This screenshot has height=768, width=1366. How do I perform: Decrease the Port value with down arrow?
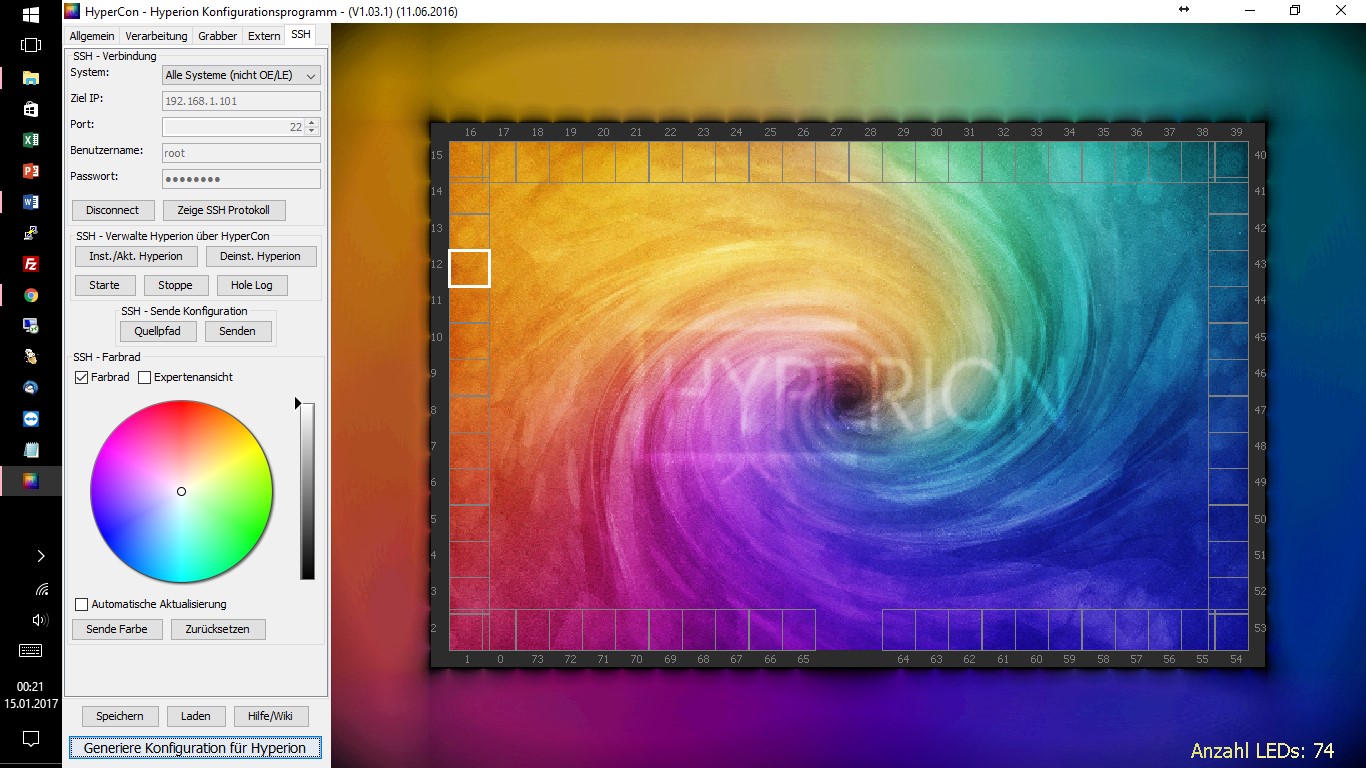[312, 131]
